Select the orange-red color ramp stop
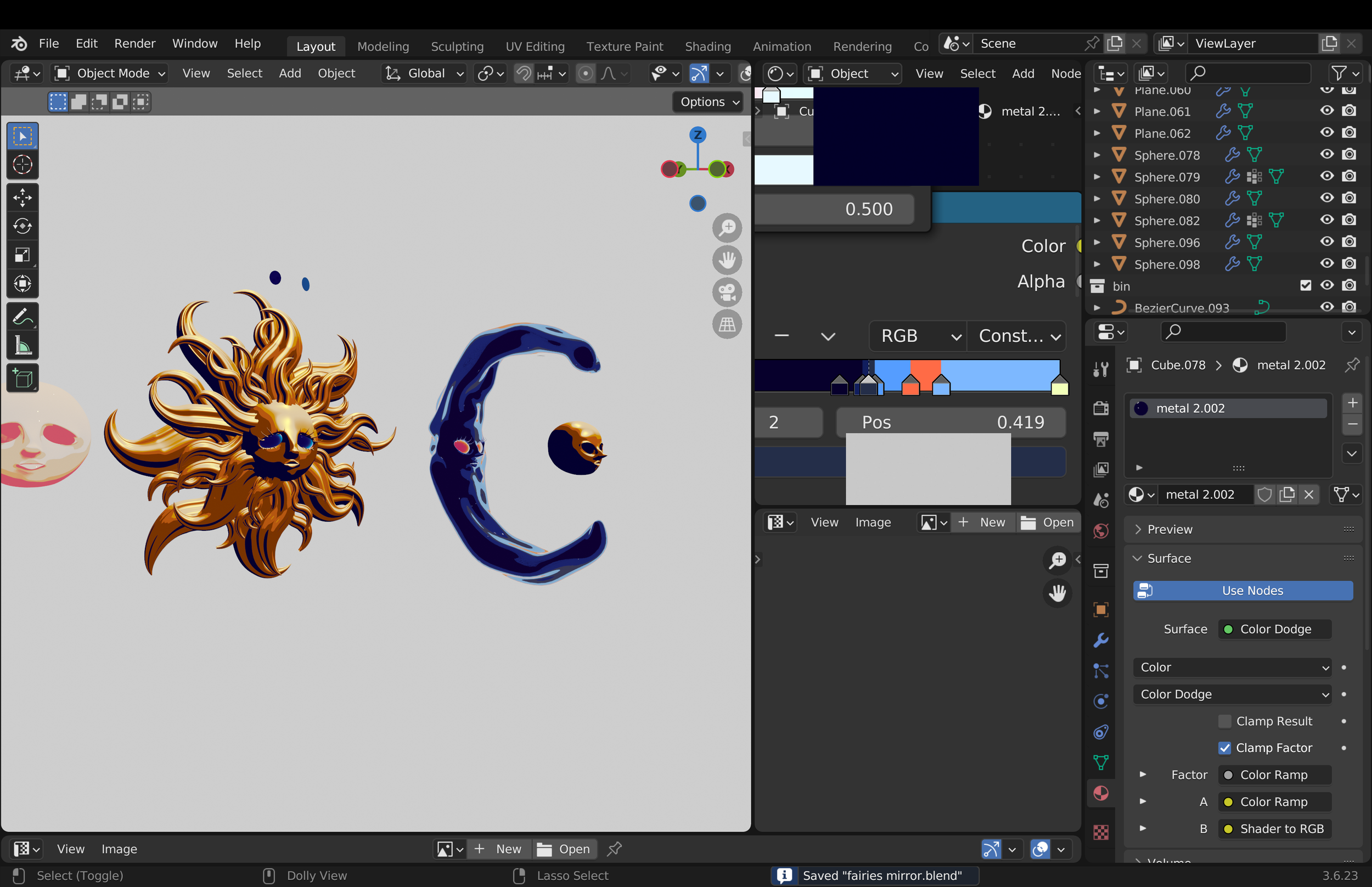Viewport: 1372px width, 887px height. pyautogui.click(x=910, y=385)
